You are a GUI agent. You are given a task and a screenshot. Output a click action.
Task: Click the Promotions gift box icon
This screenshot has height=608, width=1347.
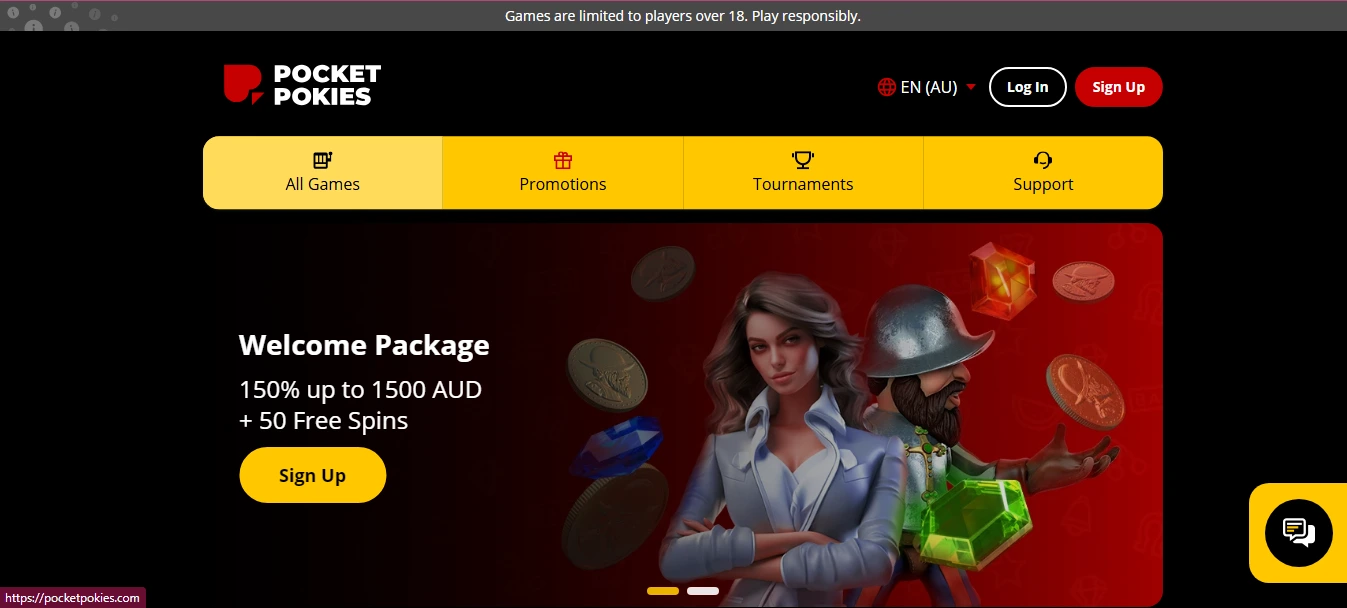[563, 160]
